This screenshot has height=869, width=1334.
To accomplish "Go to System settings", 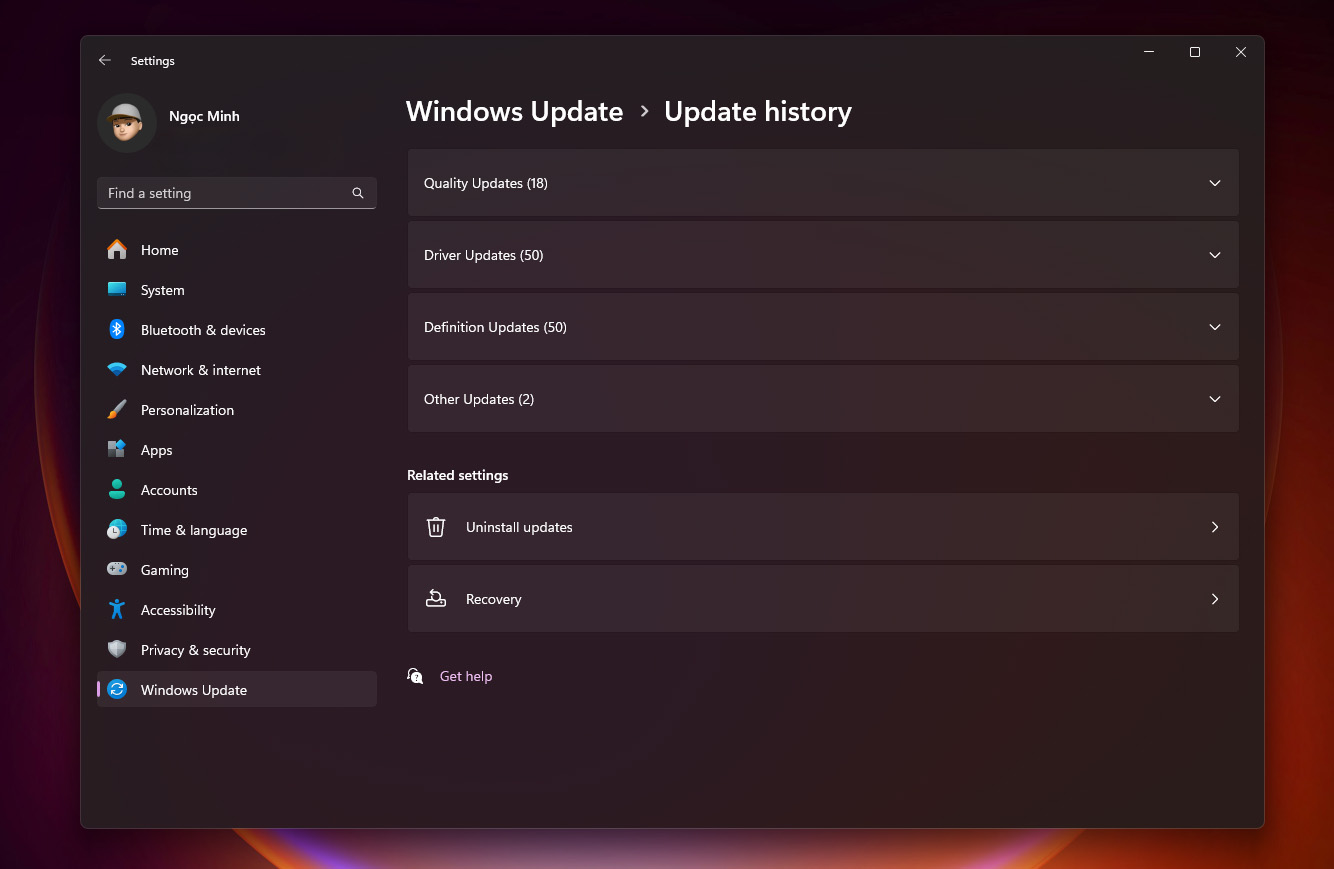I will [x=237, y=290].
